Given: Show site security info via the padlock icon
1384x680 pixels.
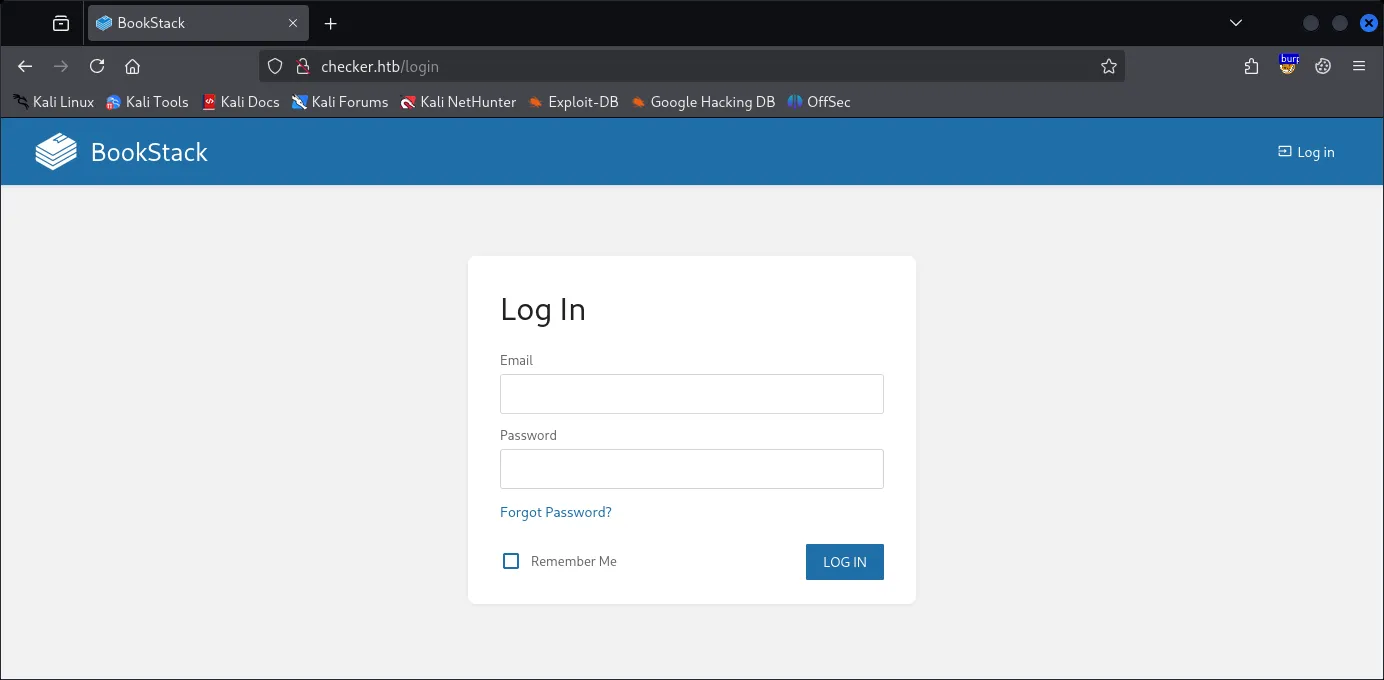Looking at the screenshot, I should pos(303,66).
